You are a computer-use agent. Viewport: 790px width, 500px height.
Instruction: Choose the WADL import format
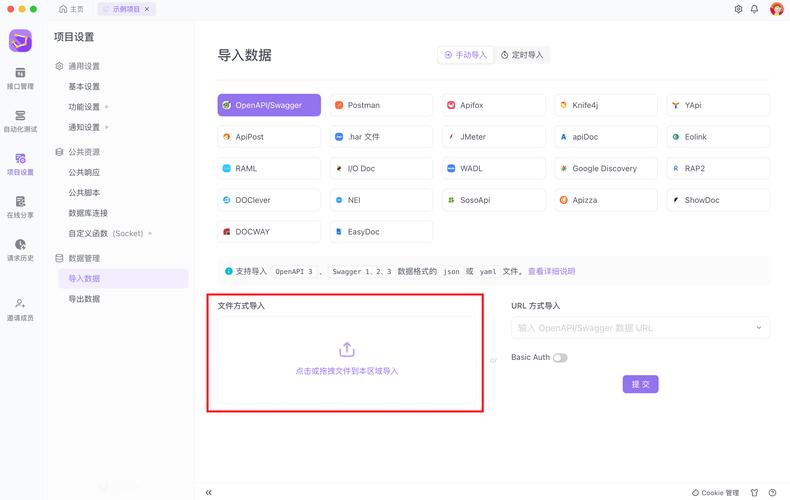(x=494, y=168)
